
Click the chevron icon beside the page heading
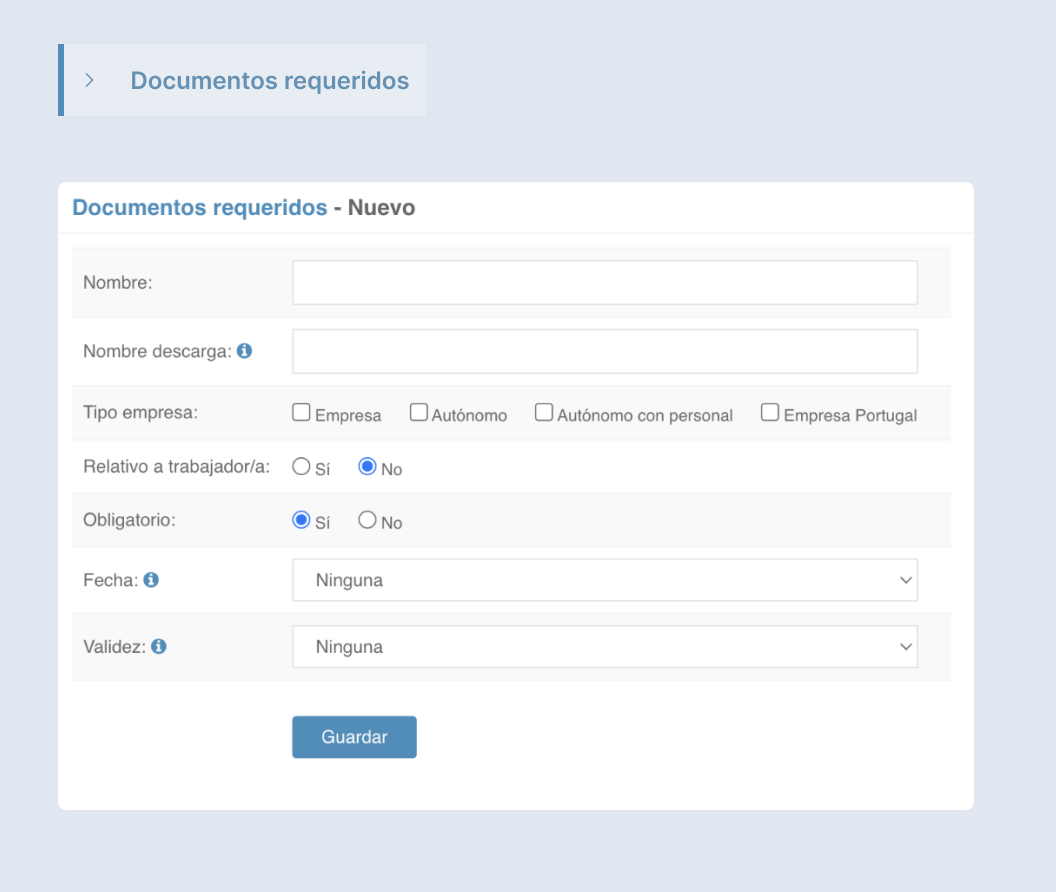tap(90, 80)
